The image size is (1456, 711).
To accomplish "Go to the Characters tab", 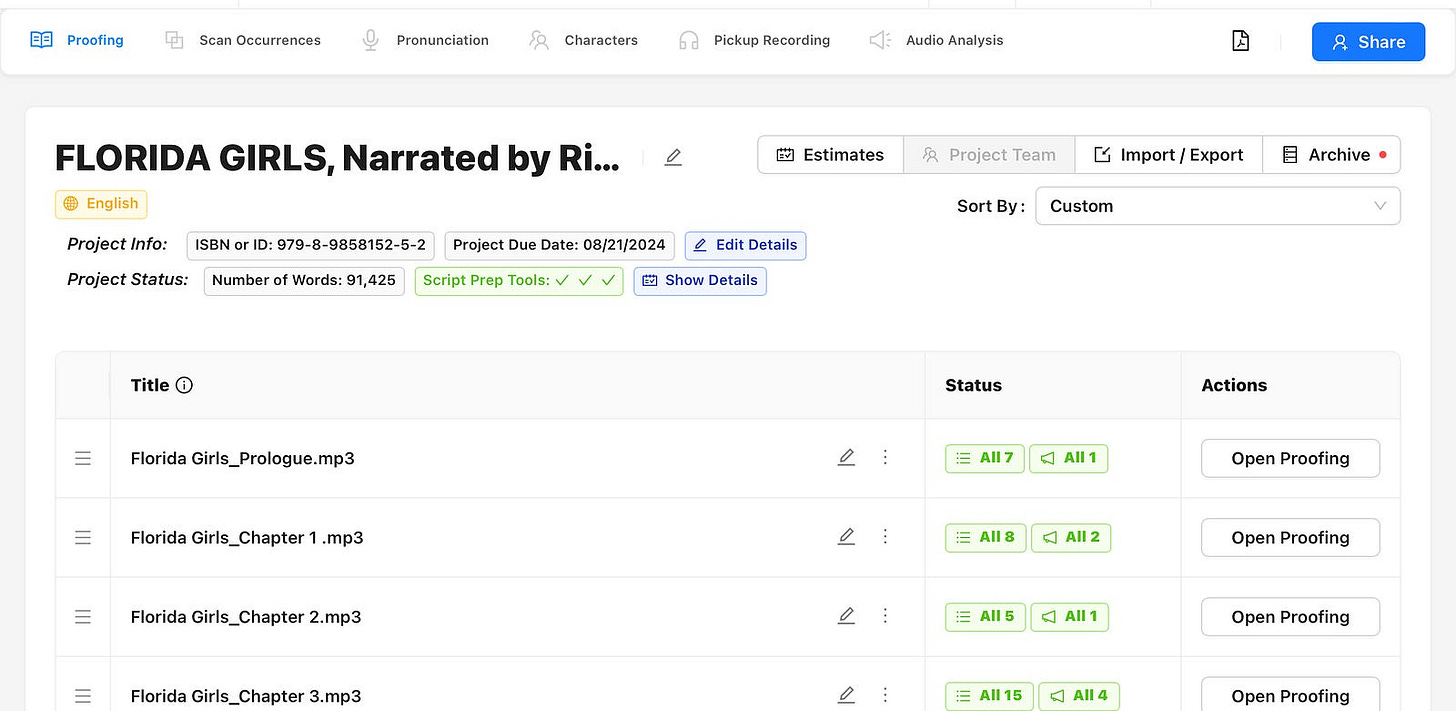I will [x=583, y=41].
